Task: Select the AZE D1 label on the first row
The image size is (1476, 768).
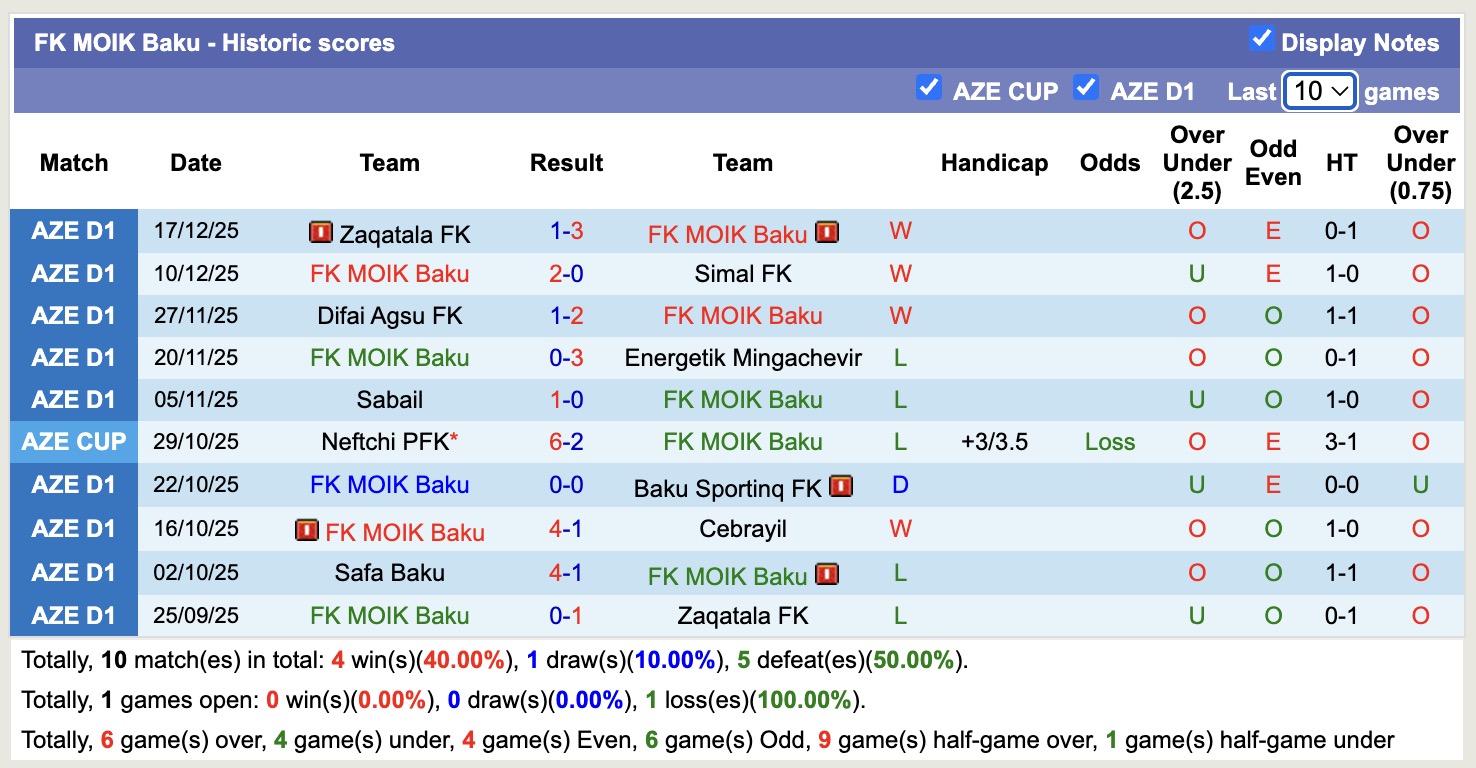Action: (74, 231)
